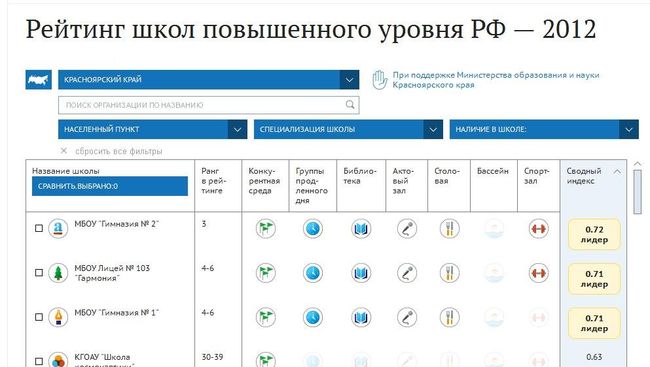
Task: Click the Бассейн column header
Action: 492,171
